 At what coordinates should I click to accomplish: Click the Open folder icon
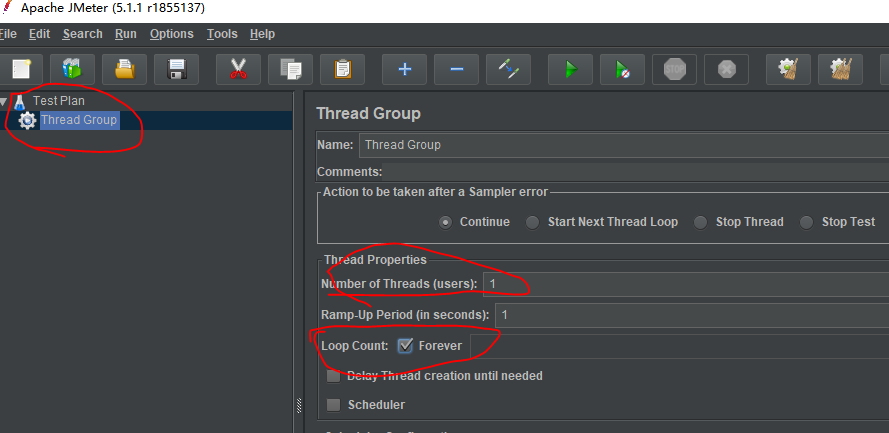[x=124, y=70]
